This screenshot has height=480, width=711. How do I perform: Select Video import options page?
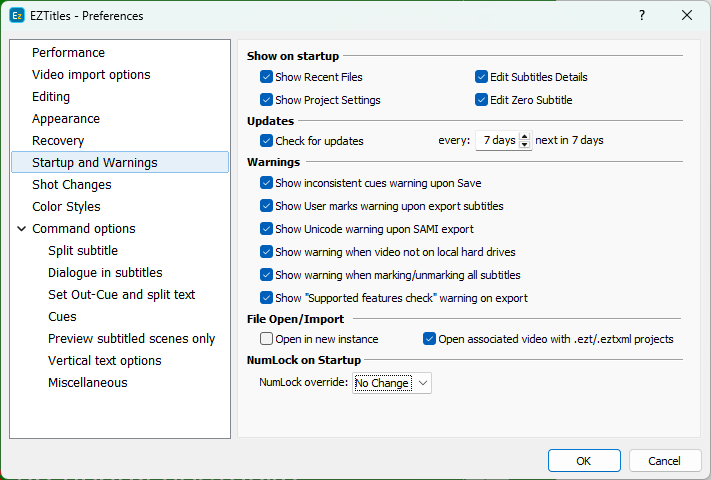91,75
